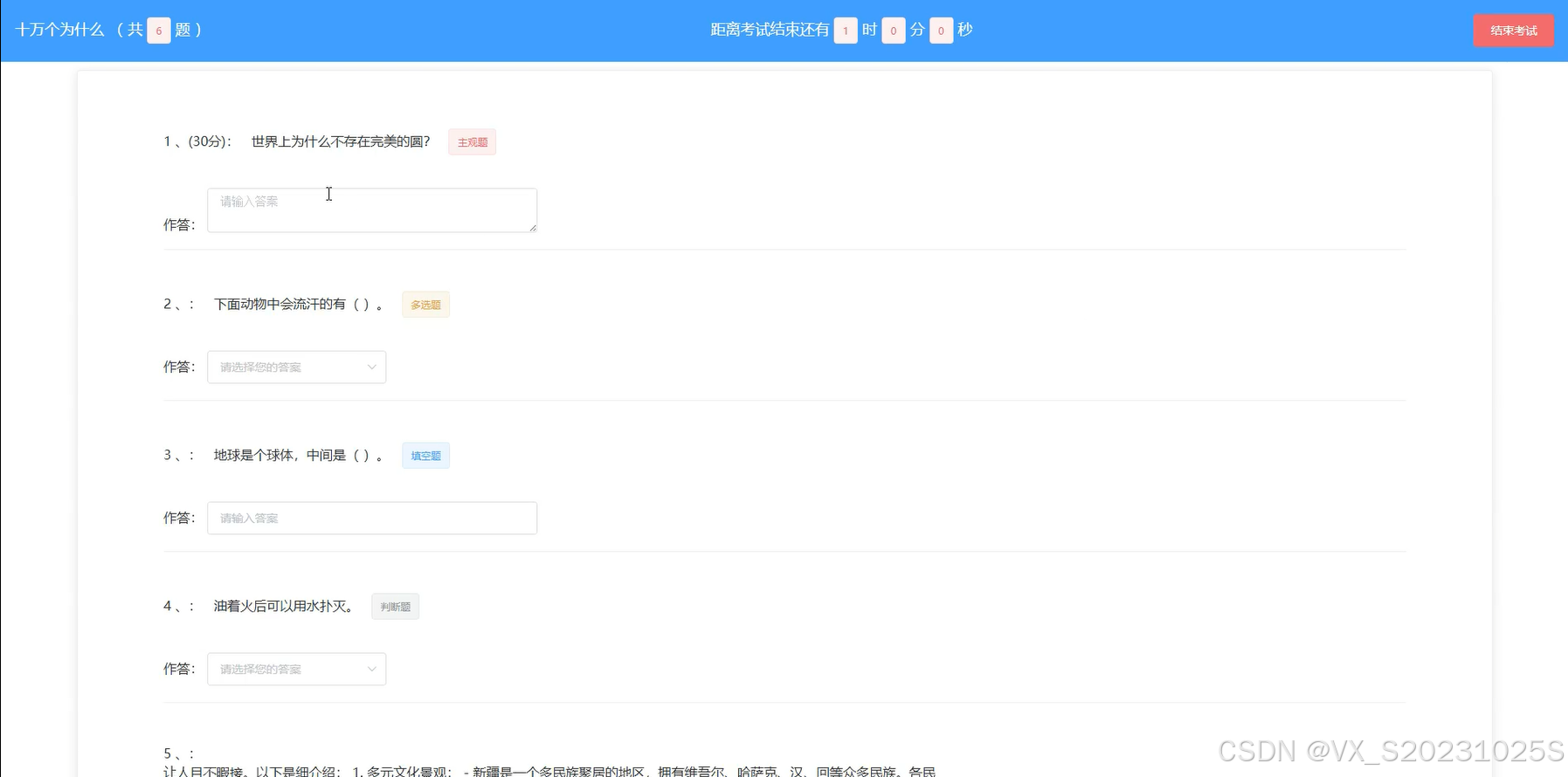1568x777 pixels.
Task: Open the answer dropdown for question 4
Action: [296, 669]
